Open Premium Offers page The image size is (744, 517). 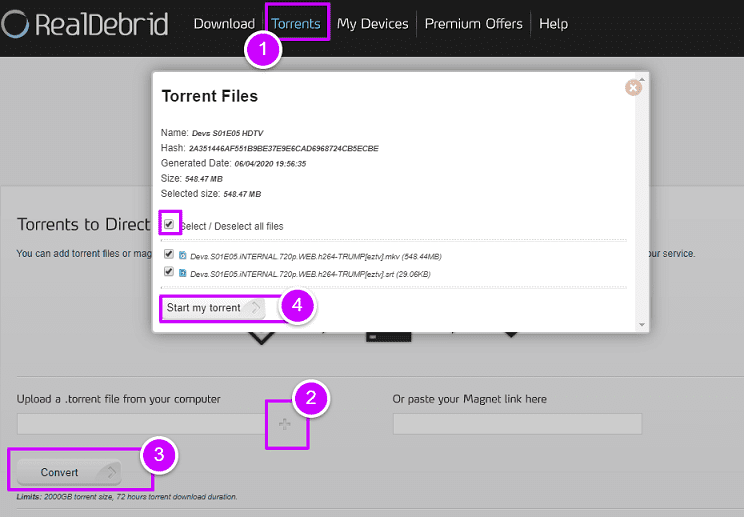tap(474, 24)
